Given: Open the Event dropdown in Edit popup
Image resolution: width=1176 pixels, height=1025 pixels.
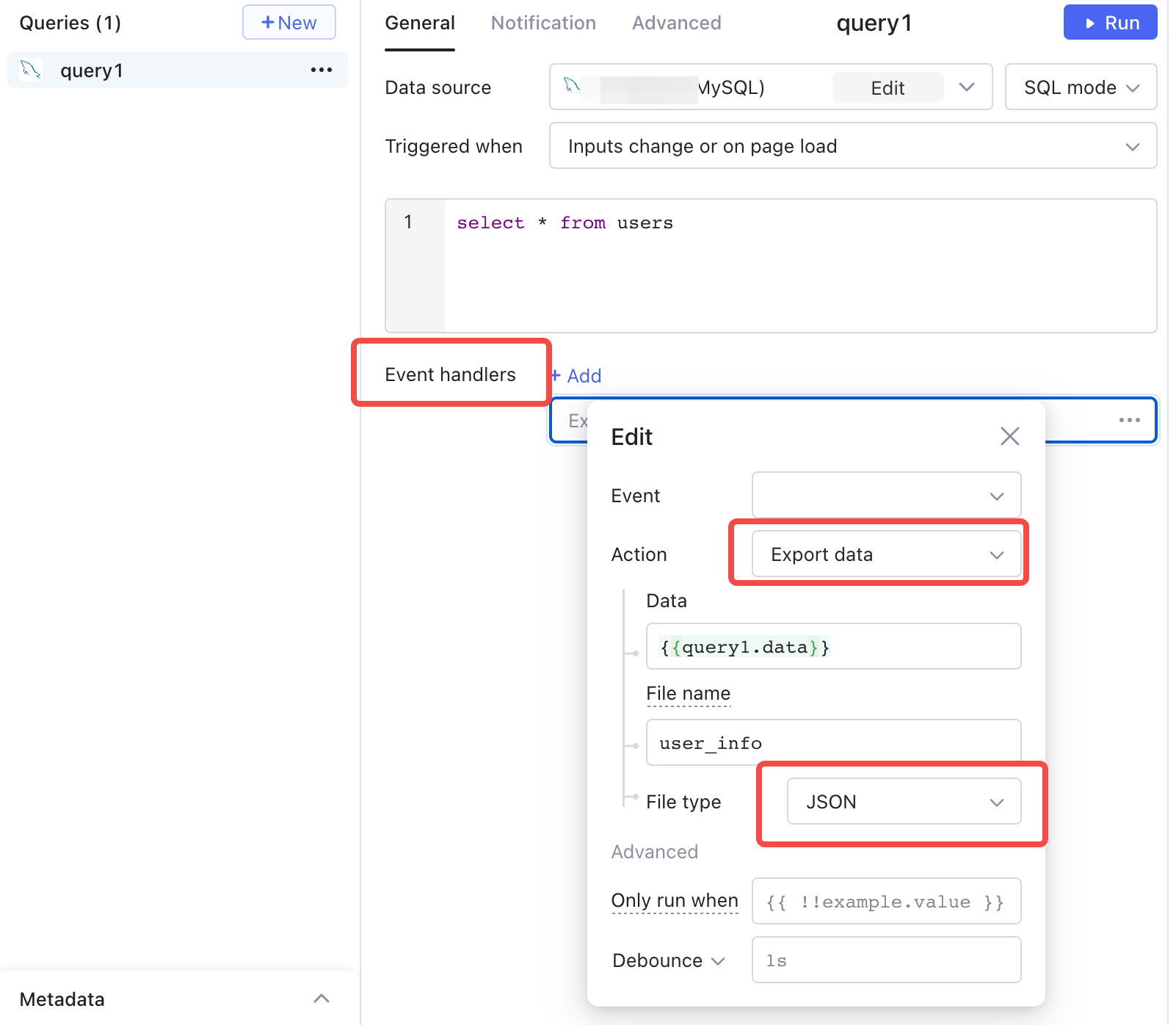Looking at the screenshot, I should 885,495.
